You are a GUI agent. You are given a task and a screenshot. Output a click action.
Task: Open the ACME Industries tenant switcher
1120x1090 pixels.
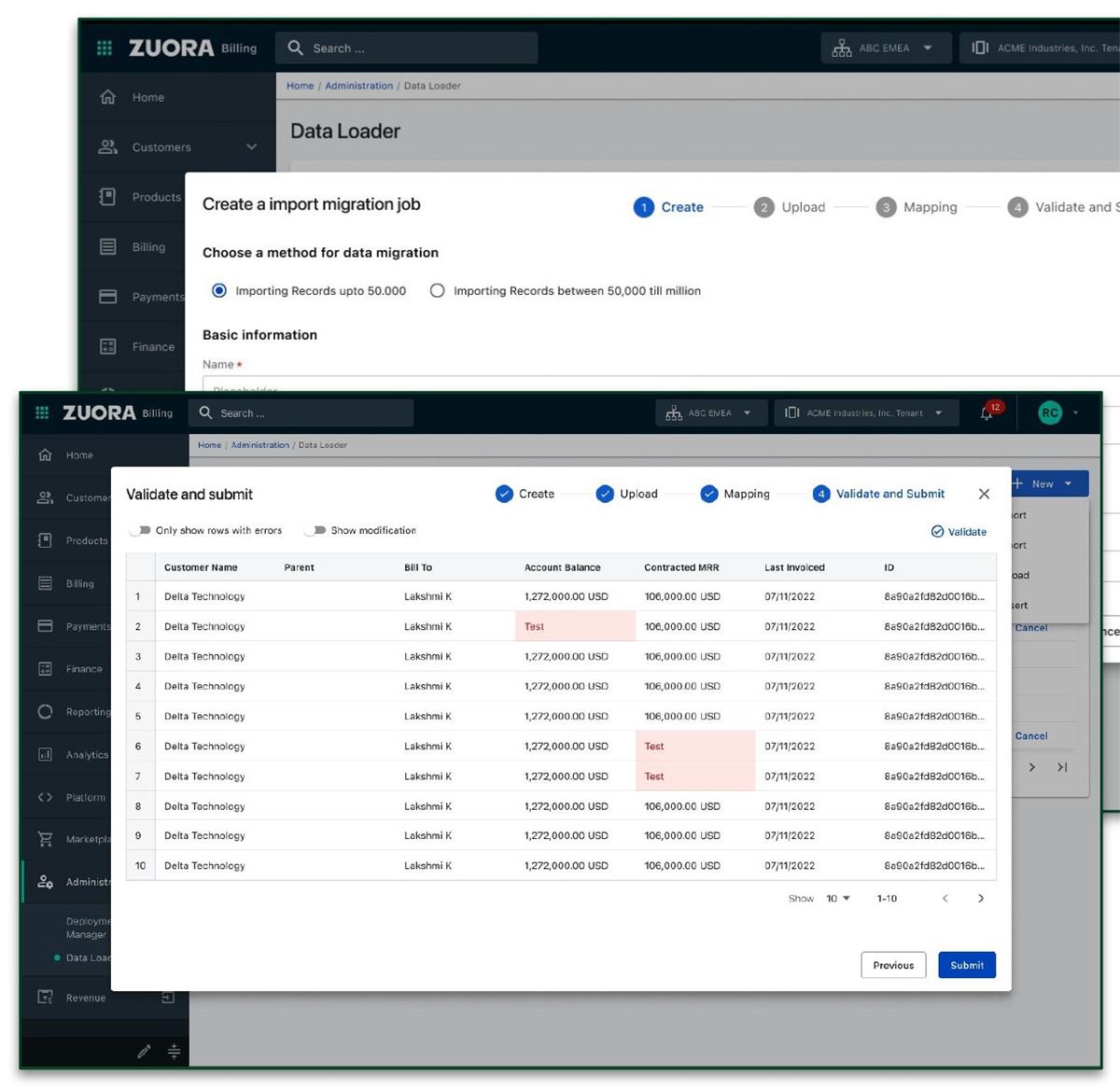point(865,412)
